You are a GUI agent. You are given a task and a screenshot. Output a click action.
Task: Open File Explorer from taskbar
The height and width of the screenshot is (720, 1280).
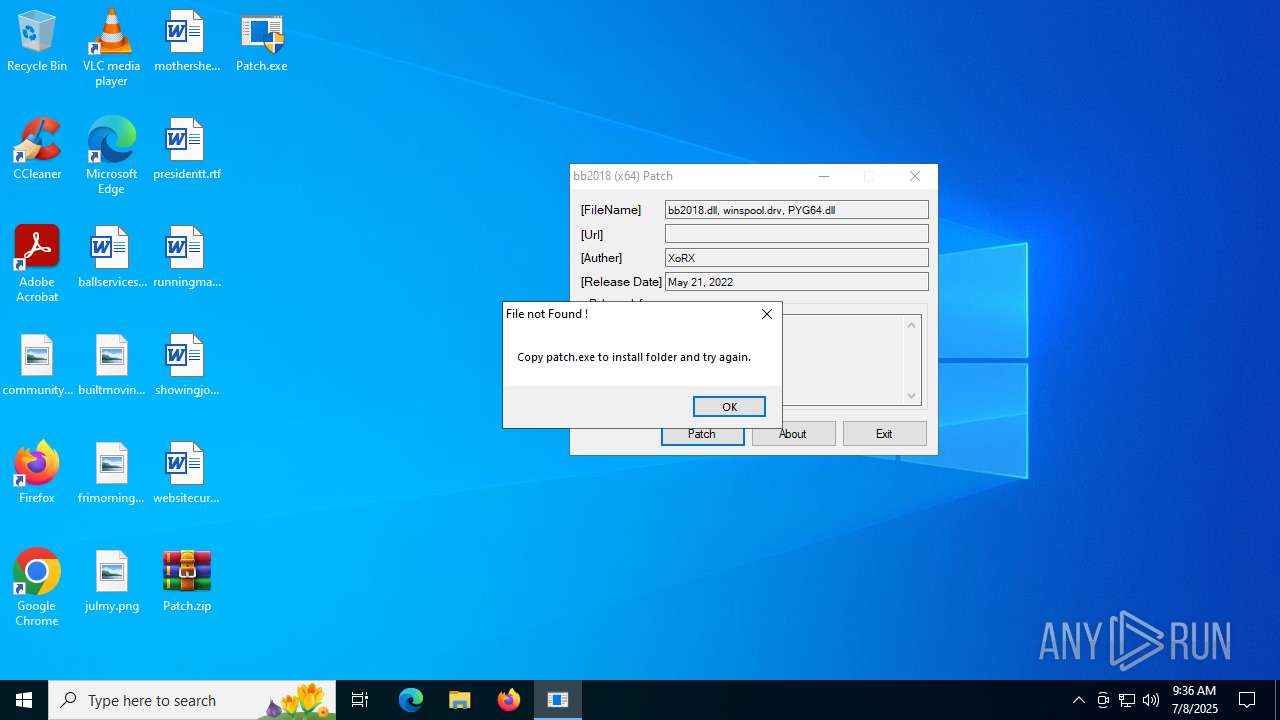click(460, 700)
